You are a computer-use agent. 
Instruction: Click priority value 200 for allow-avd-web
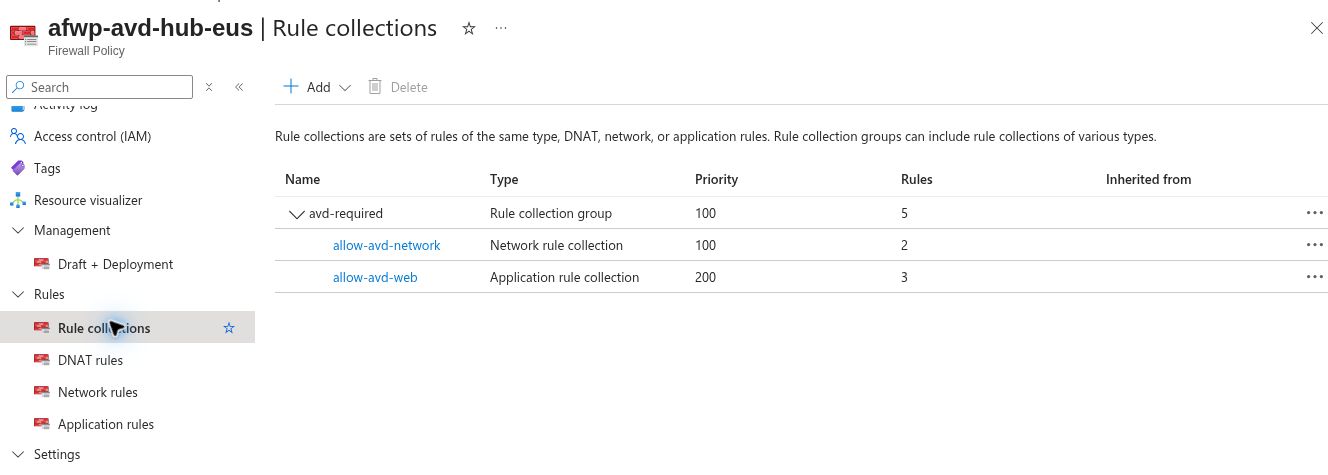pyautogui.click(x=705, y=277)
